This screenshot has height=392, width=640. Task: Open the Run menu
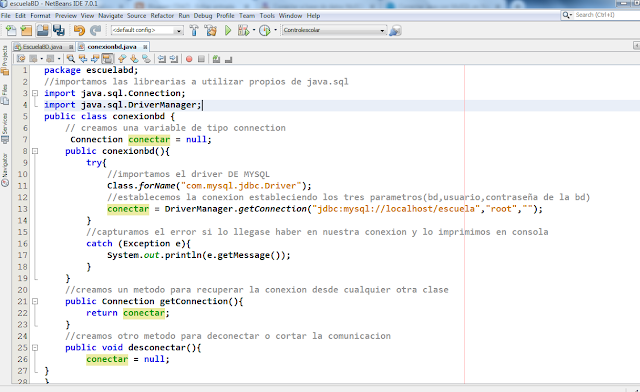coord(184,16)
